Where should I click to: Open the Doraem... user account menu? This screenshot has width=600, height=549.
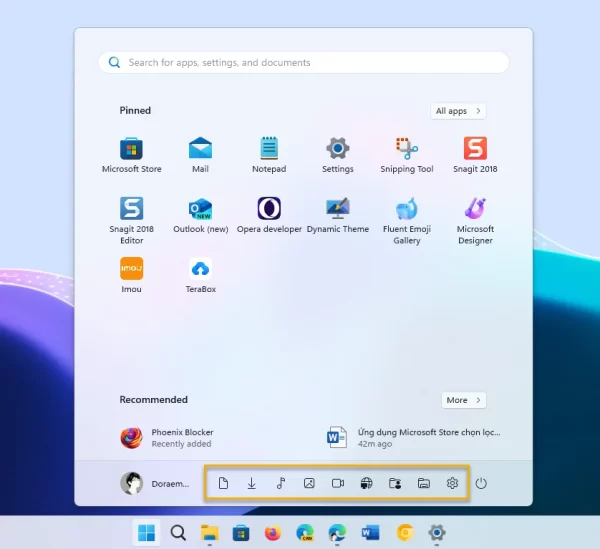click(155, 483)
